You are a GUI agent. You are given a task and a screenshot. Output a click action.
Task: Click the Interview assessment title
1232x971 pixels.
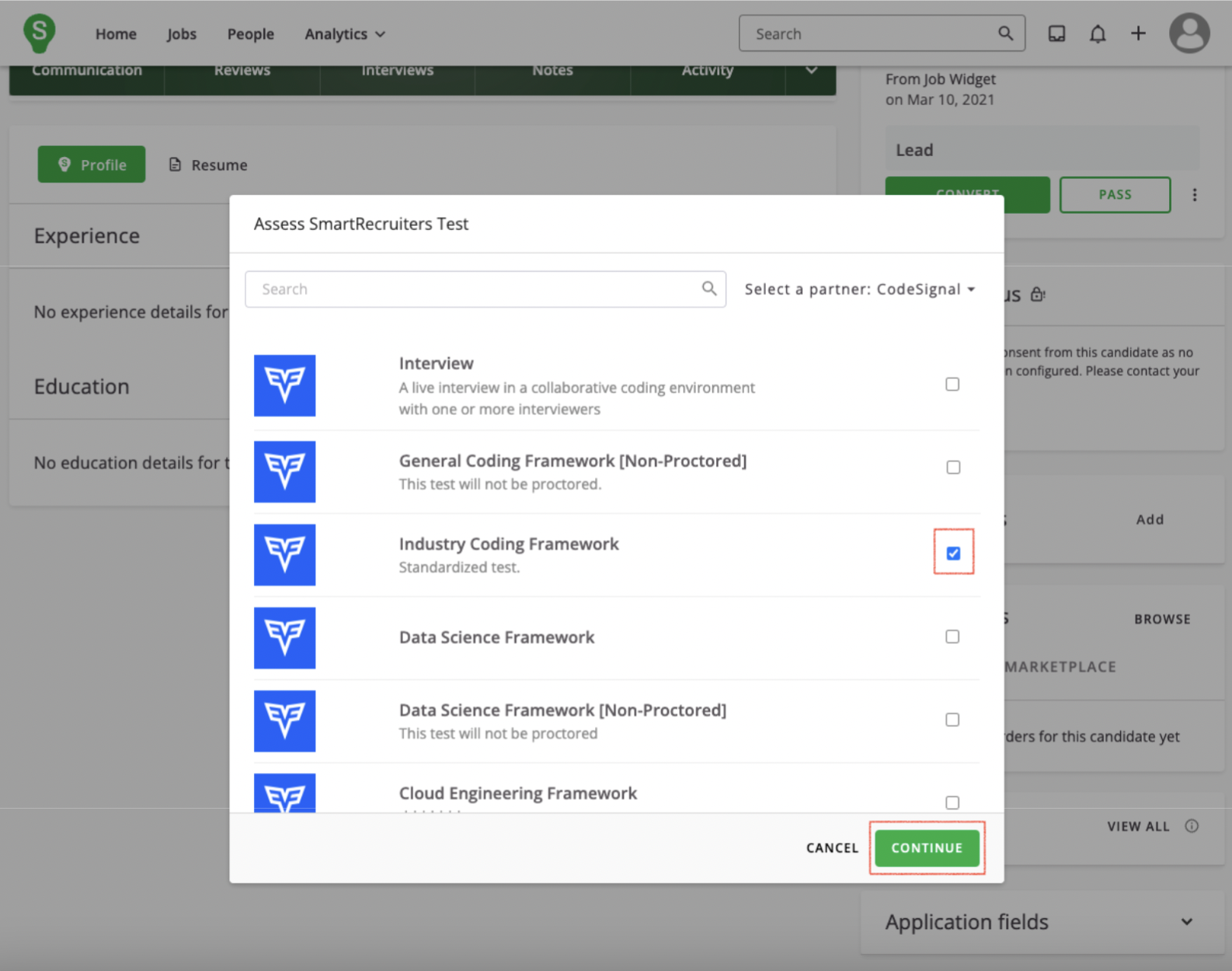pos(436,364)
